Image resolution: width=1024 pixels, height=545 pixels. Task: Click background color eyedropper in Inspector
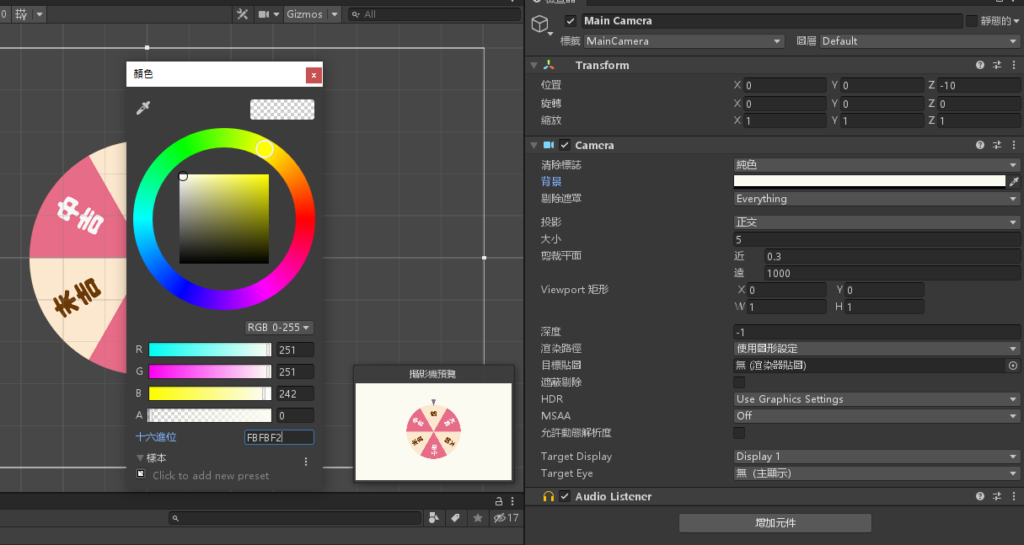coord(1014,182)
